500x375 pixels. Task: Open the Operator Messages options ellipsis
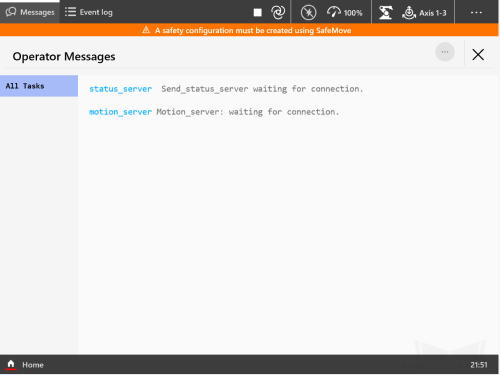[x=445, y=52]
